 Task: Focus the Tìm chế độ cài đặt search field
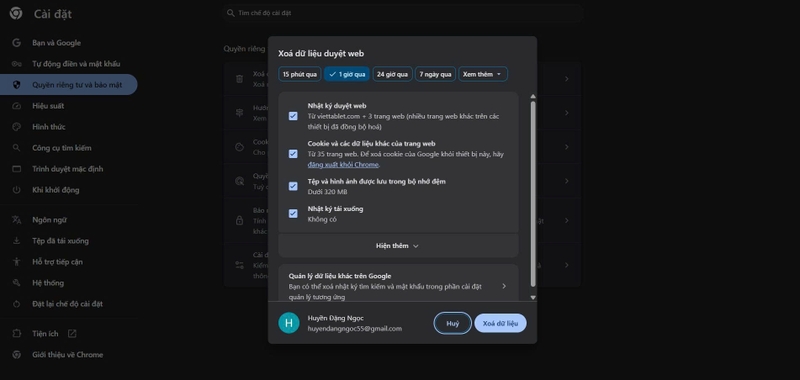click(403, 13)
